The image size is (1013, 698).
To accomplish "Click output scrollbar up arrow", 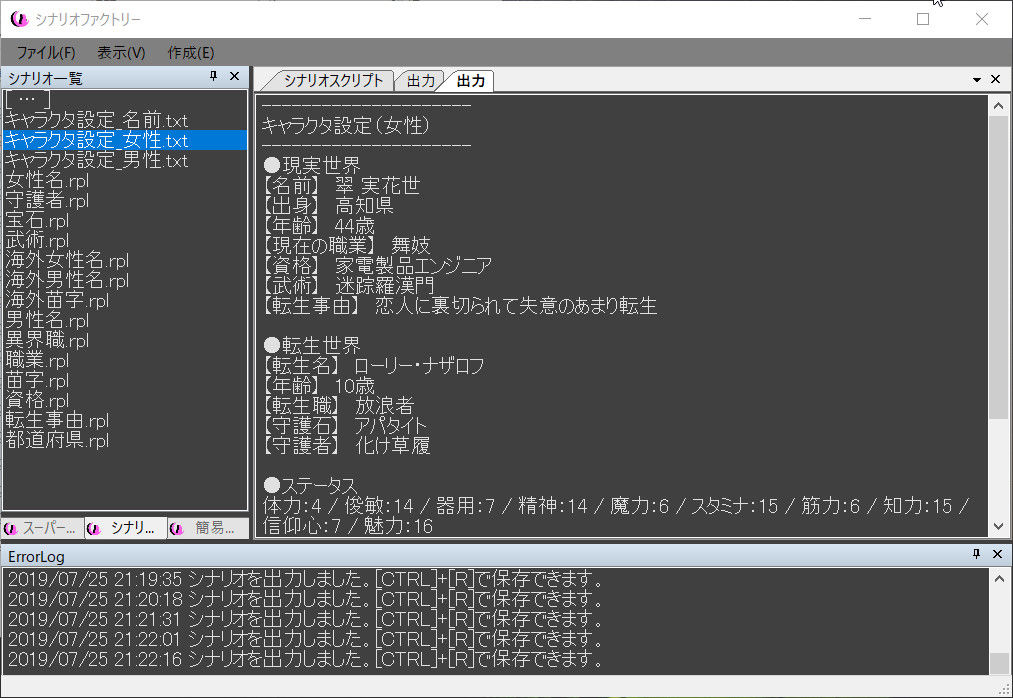I will tap(998, 105).
